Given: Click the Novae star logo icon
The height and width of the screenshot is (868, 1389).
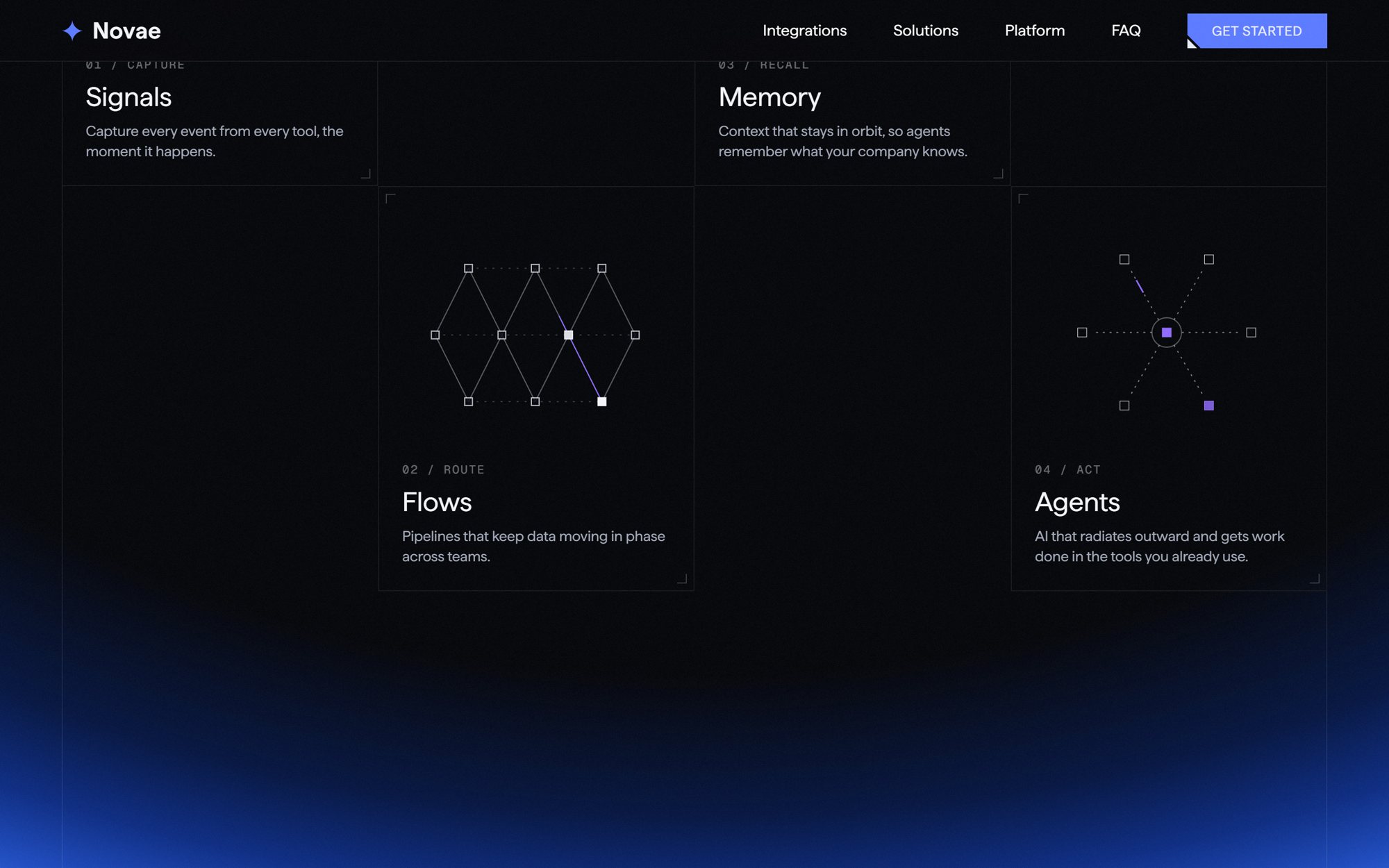Looking at the screenshot, I should 72,31.
